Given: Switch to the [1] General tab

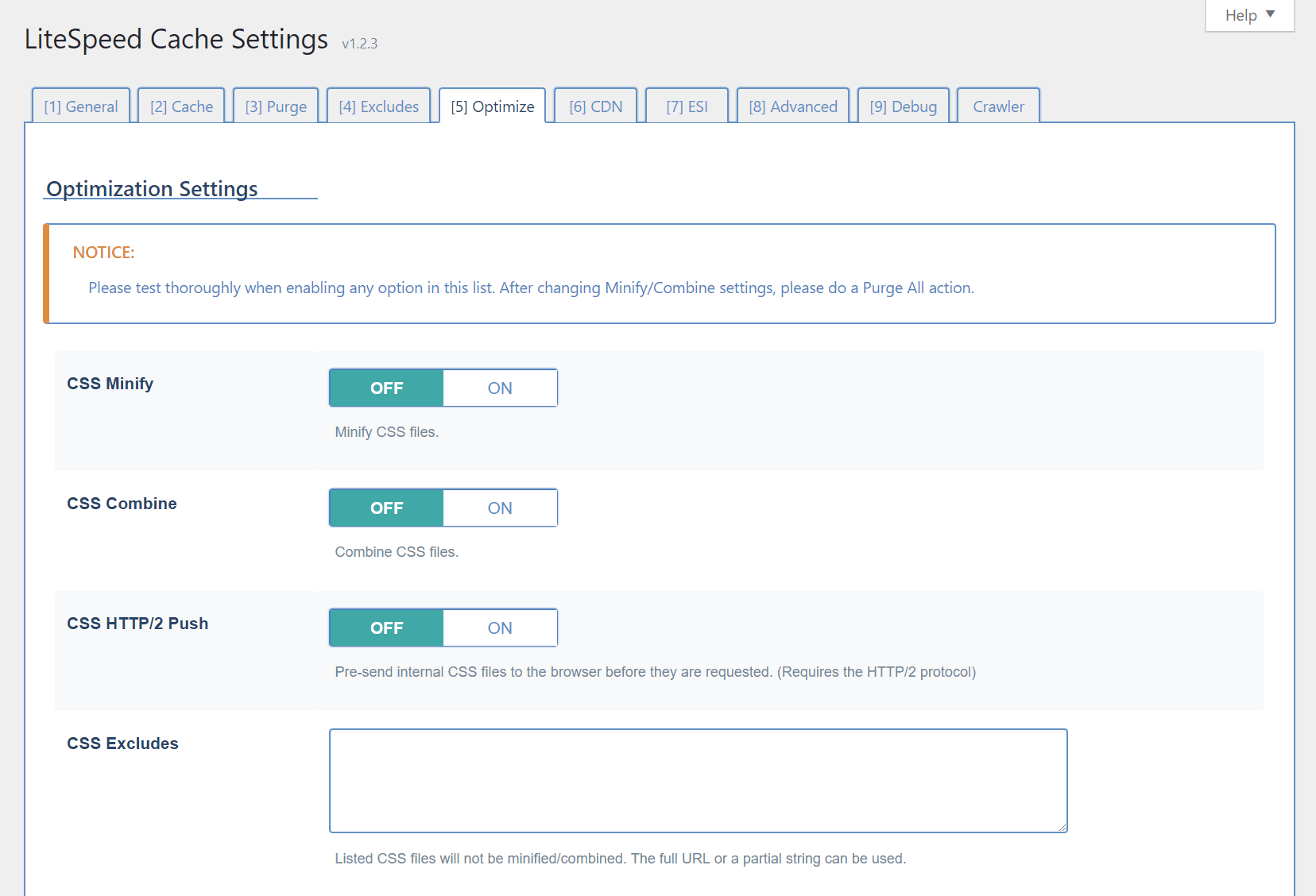Looking at the screenshot, I should (81, 106).
